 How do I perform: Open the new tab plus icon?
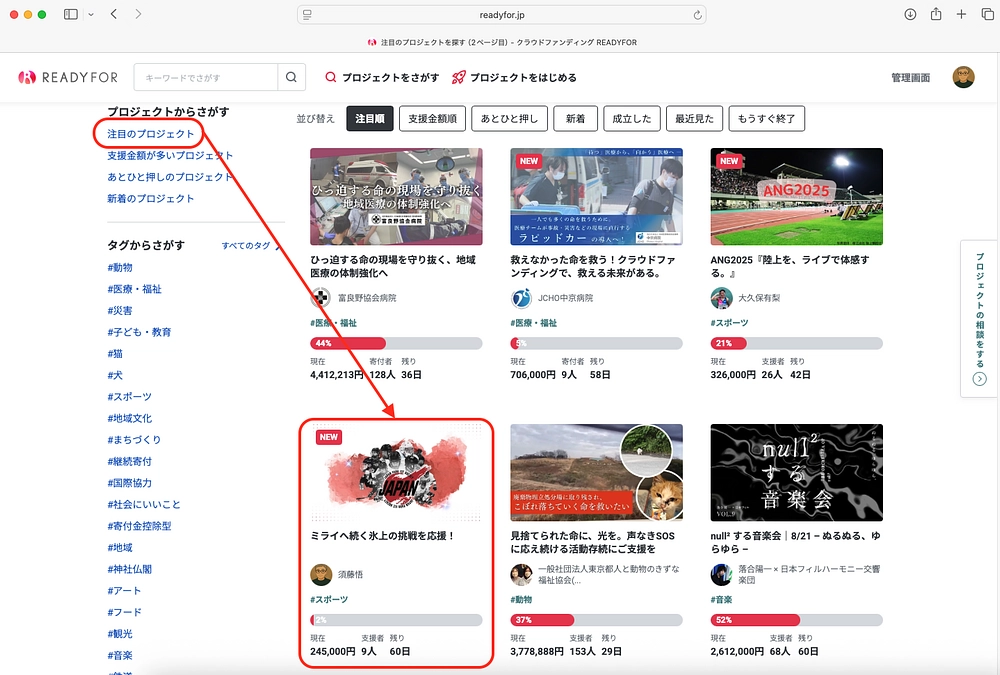(962, 15)
